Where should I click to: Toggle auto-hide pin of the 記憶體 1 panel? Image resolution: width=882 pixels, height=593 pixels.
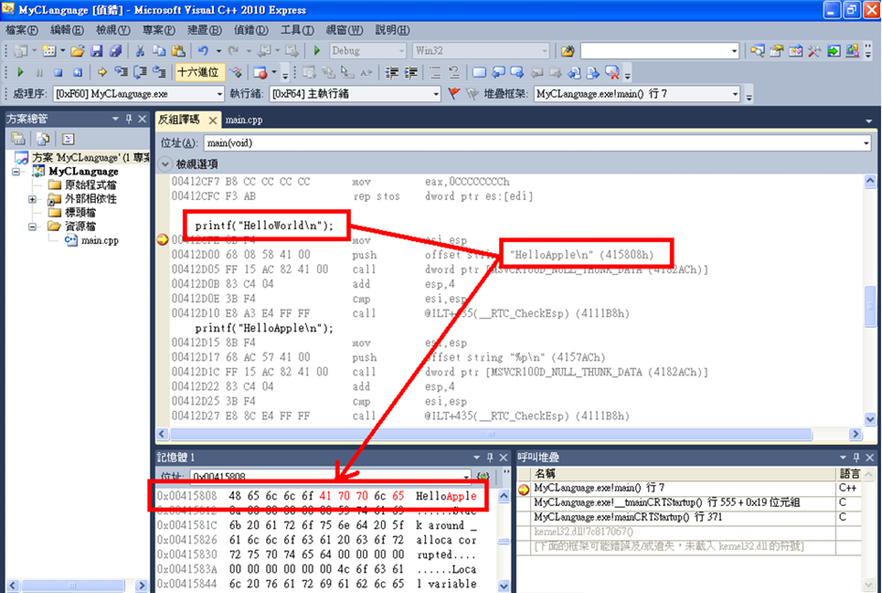point(489,457)
